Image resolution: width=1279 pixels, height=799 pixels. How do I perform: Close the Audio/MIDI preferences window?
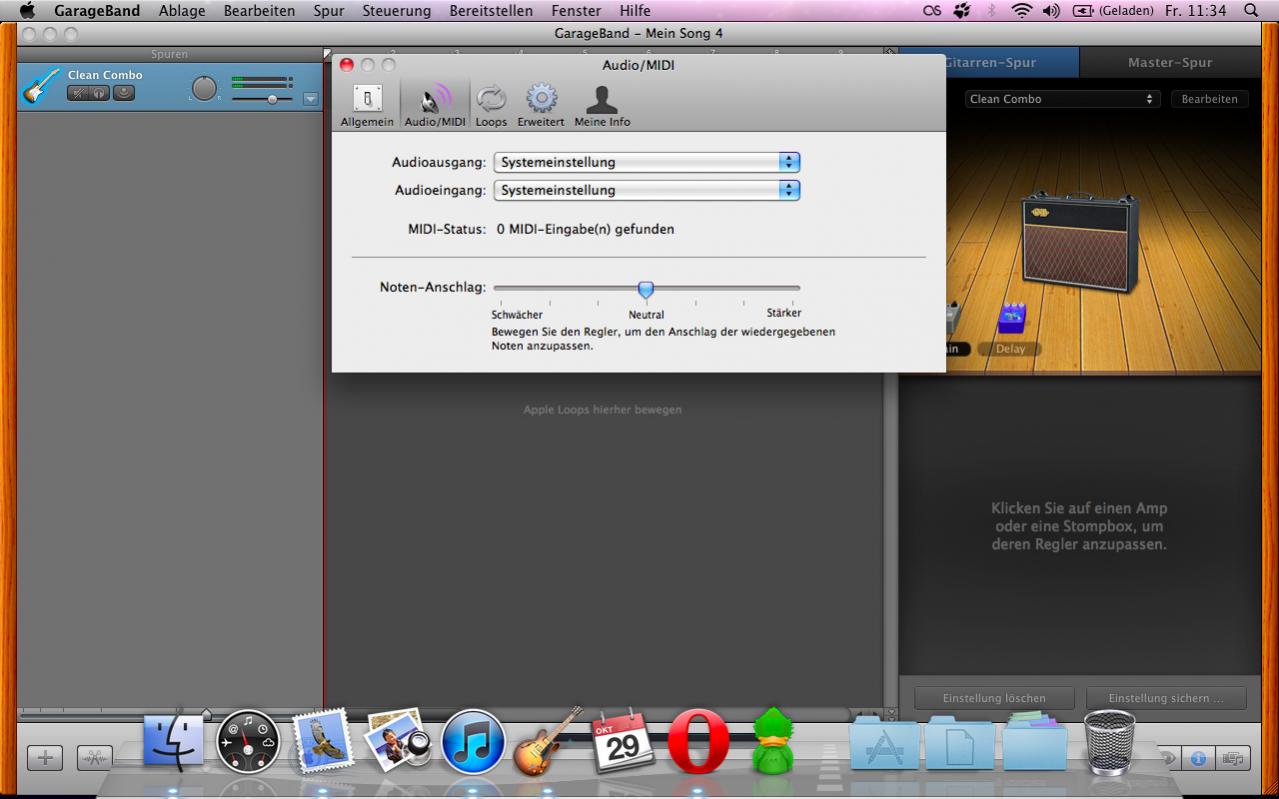347,65
